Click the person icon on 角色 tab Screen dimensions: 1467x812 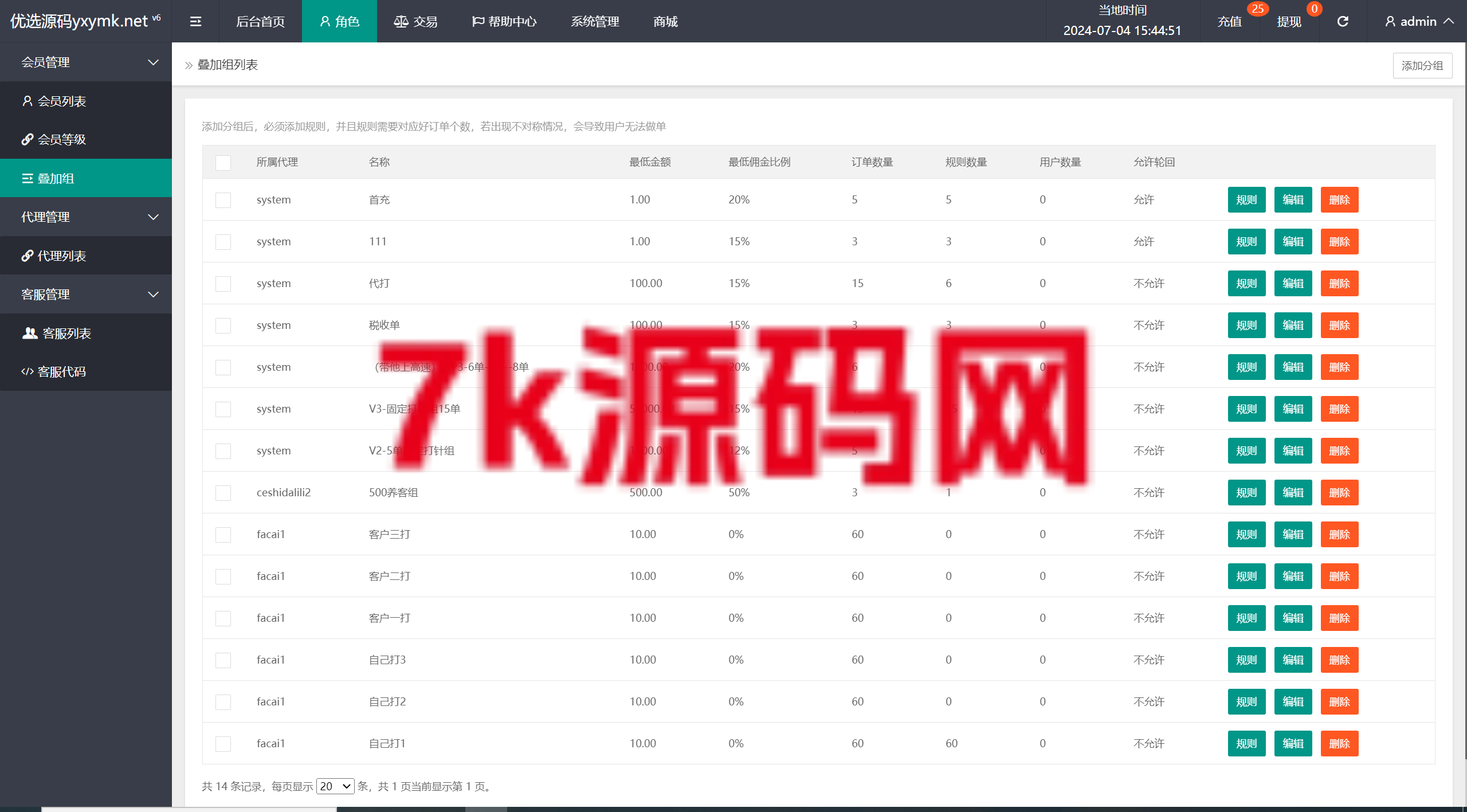click(325, 21)
